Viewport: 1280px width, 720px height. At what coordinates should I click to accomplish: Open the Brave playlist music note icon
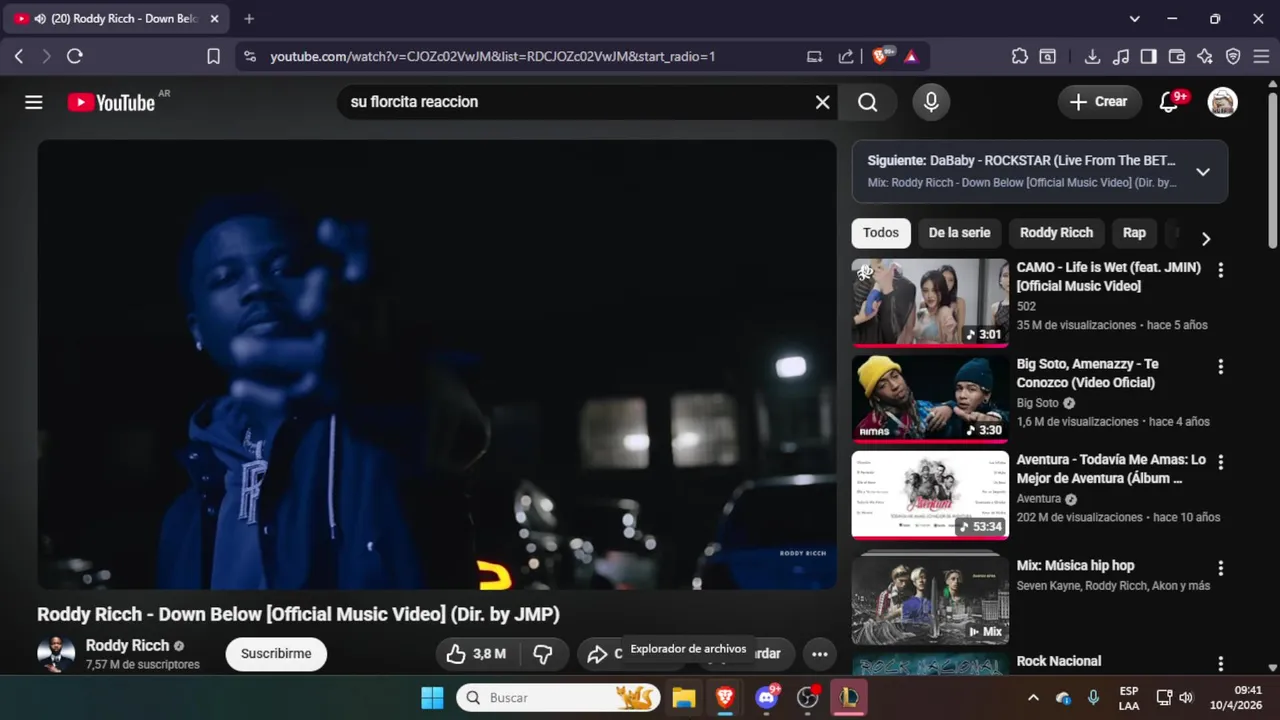point(1121,57)
